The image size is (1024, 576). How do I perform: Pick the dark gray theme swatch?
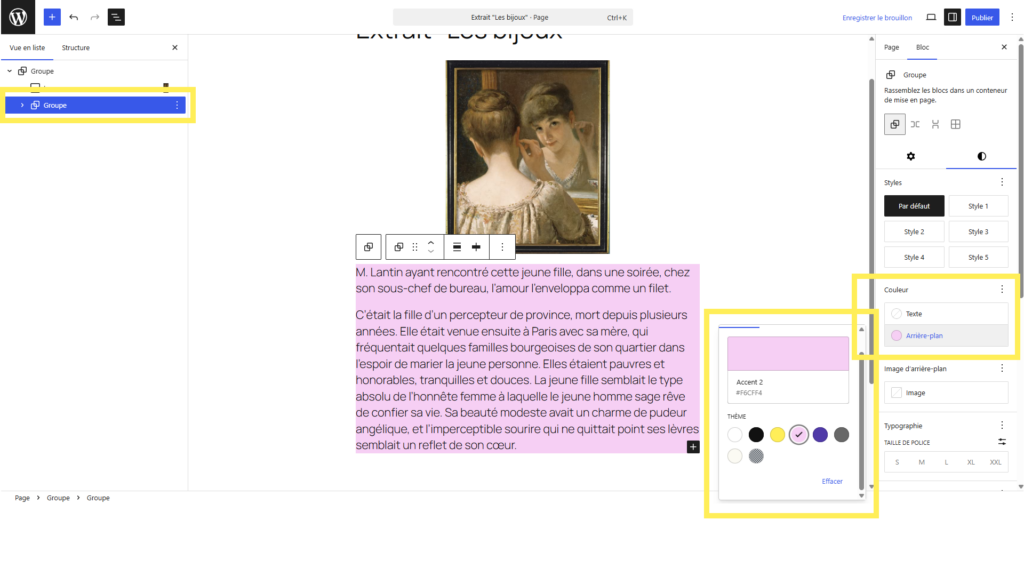pos(841,434)
